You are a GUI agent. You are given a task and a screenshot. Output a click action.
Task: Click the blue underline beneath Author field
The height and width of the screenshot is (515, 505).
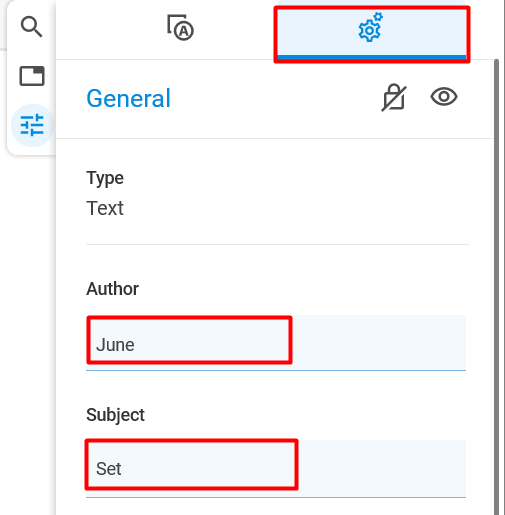(276, 370)
